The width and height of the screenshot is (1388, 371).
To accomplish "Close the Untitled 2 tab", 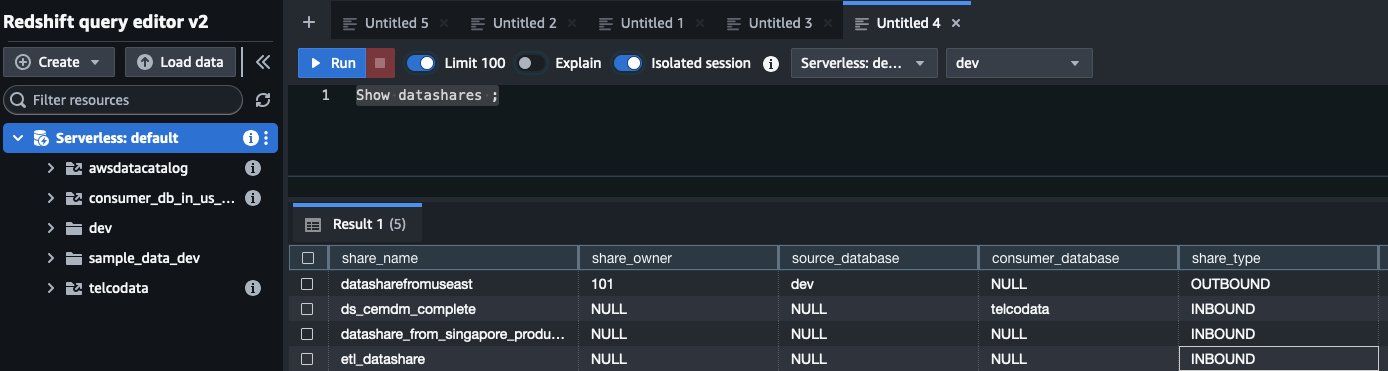I will 572,23.
